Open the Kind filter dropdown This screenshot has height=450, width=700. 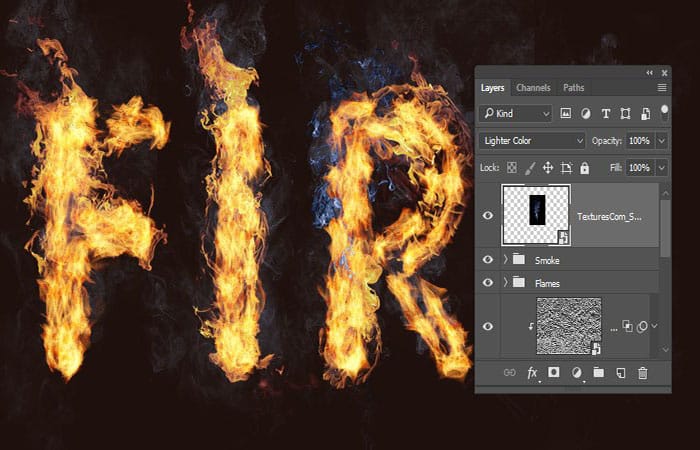point(516,113)
